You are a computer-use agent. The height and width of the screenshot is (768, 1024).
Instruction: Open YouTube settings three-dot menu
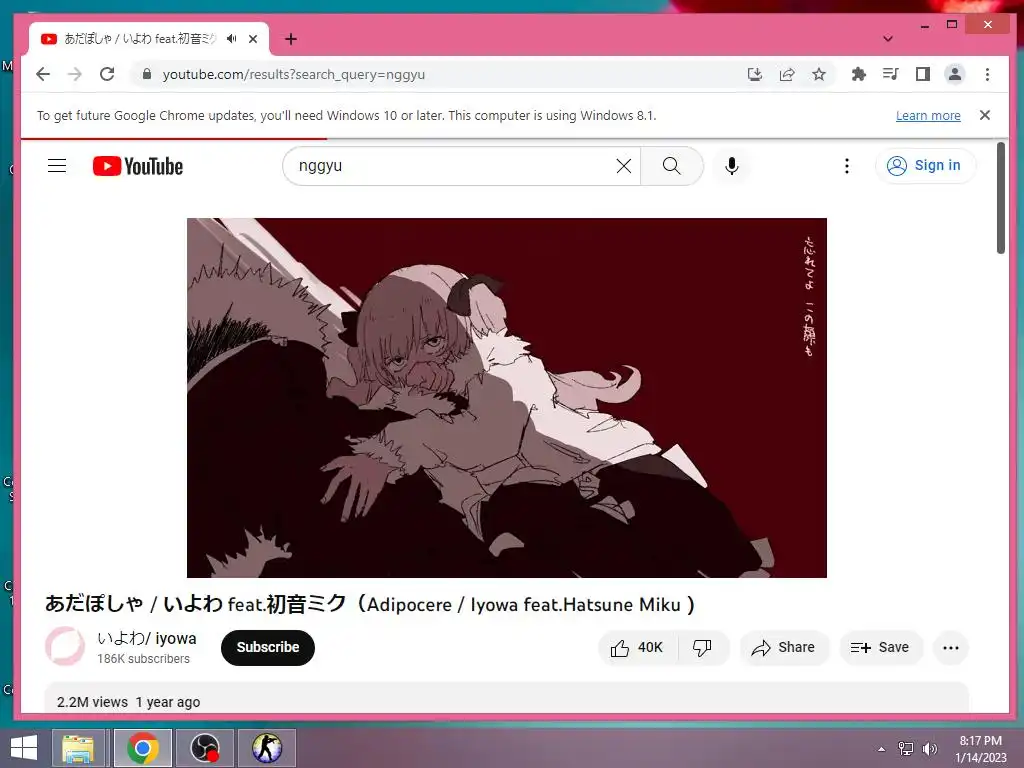point(847,166)
